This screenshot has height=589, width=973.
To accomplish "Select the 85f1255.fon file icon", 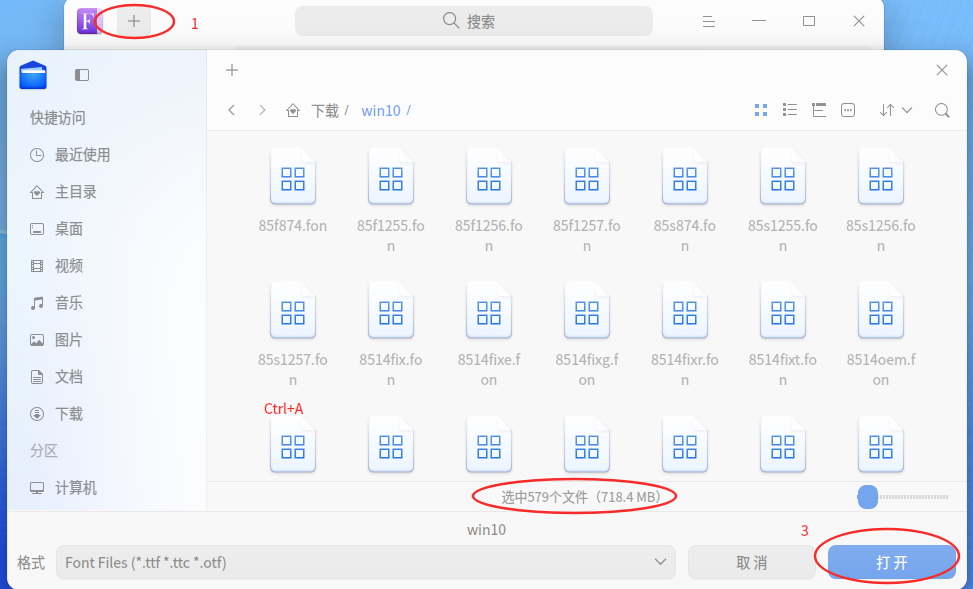I will coord(391,178).
